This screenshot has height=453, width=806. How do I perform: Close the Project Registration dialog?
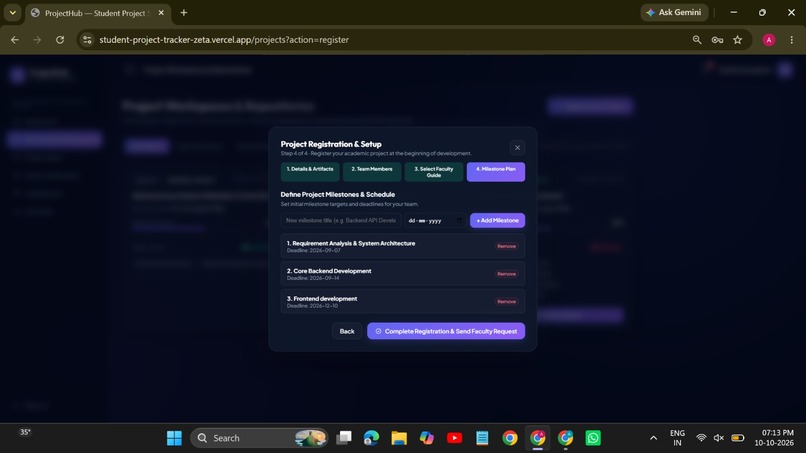click(x=517, y=148)
